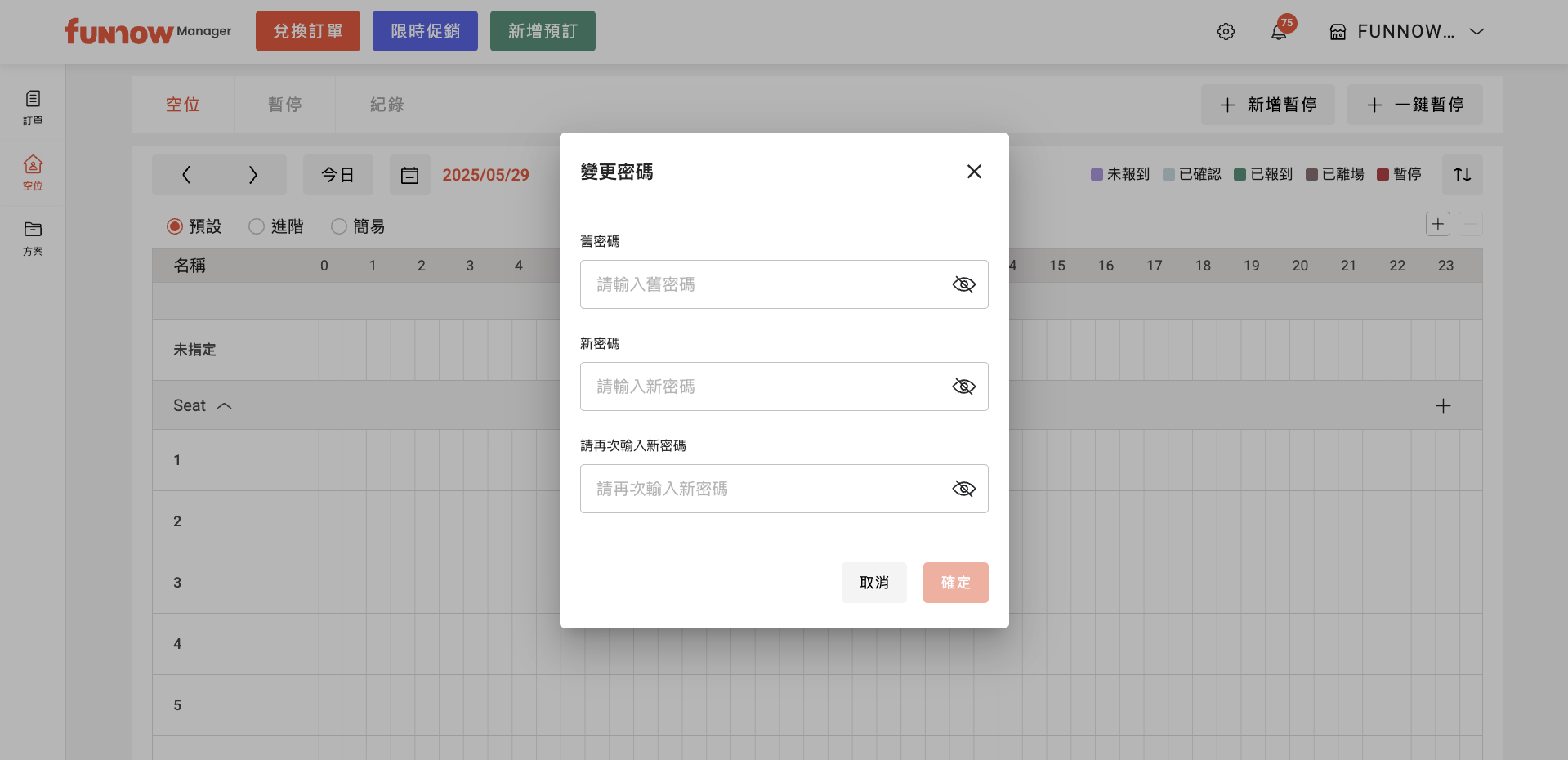Go to previous day arrow
This screenshot has width=1568, height=760.
186,175
